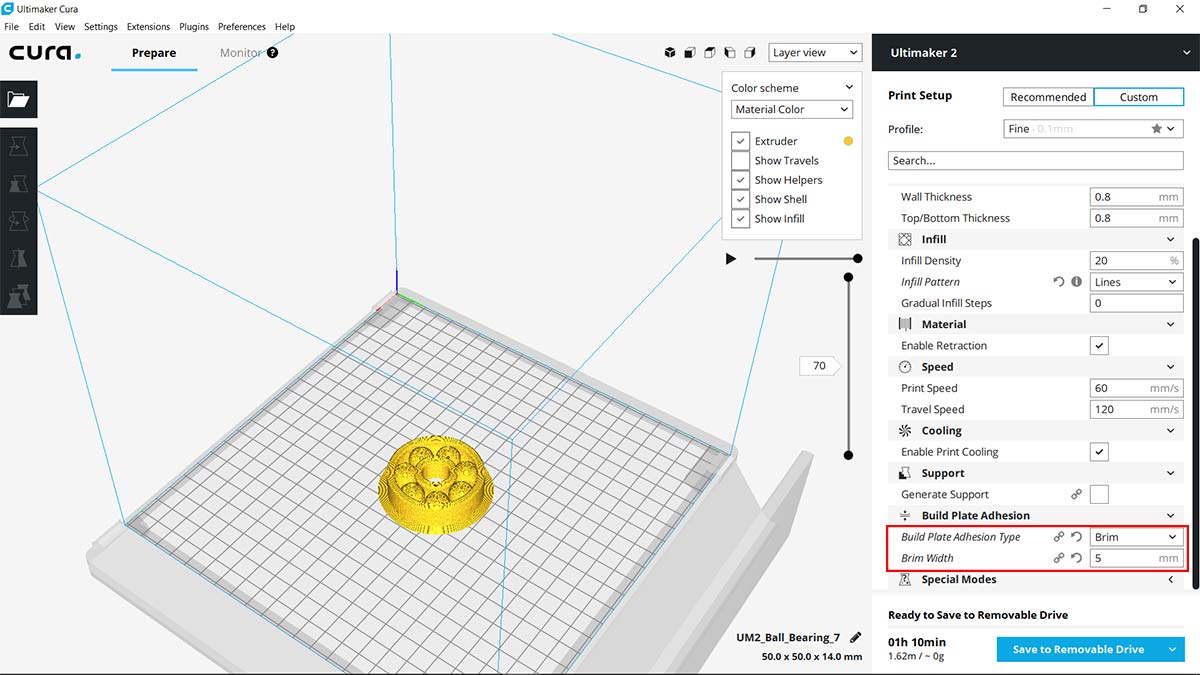Open the Infill Pattern info icon

pyautogui.click(x=1077, y=282)
